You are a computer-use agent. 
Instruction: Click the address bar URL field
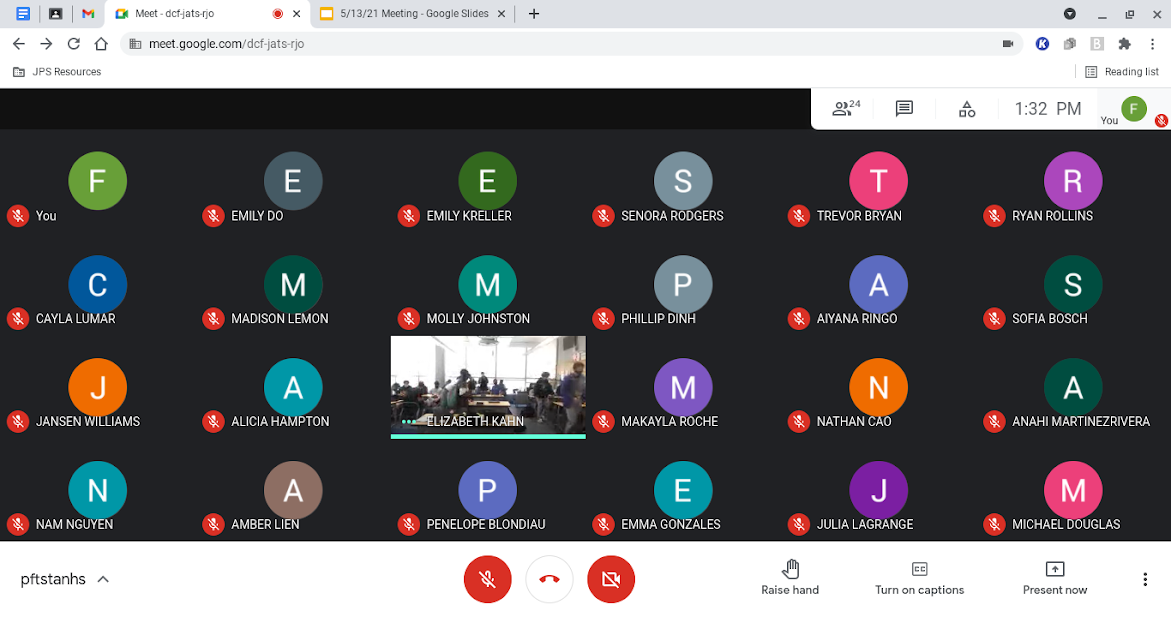tap(568, 43)
